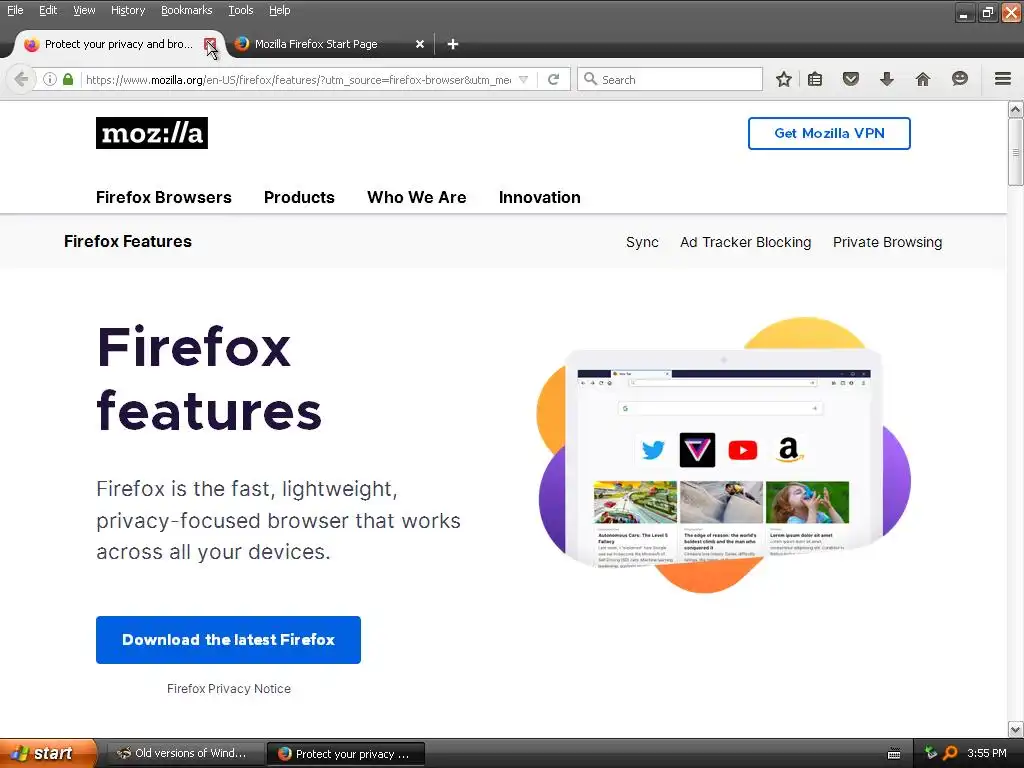Open the Tools menu
1024x768 pixels.
click(240, 10)
